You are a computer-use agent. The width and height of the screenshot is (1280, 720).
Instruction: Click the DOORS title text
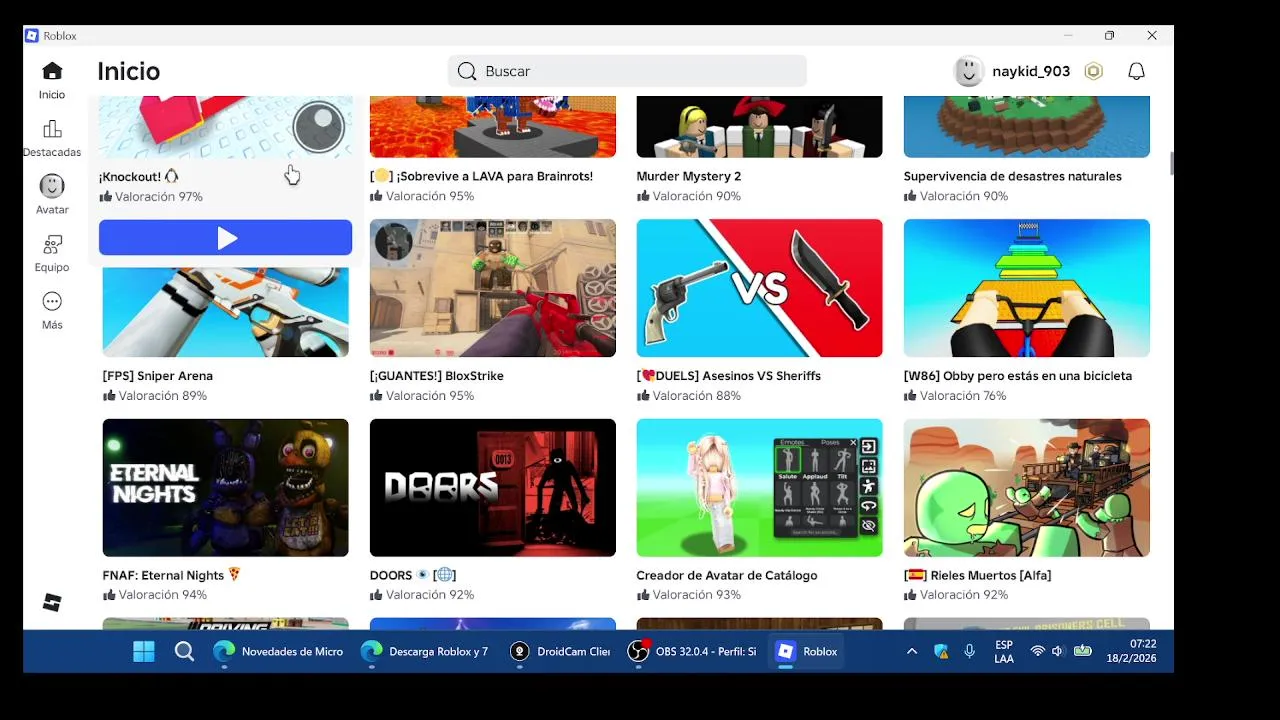(413, 575)
